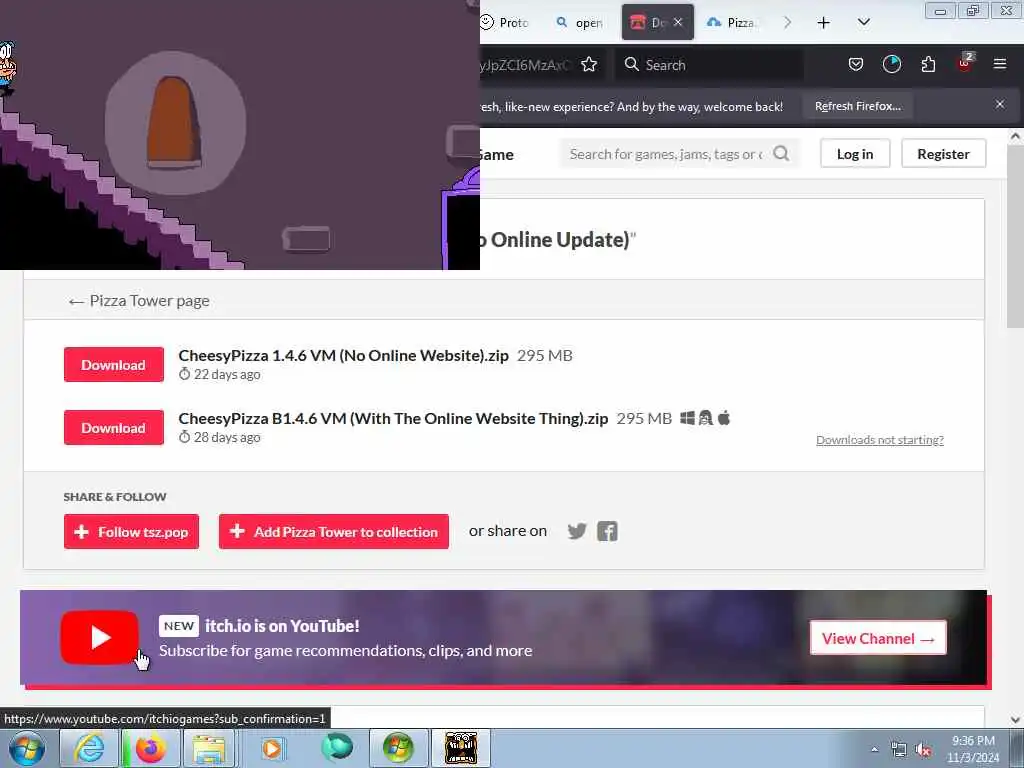Open the Firefox hamburger menu

[x=999, y=64]
